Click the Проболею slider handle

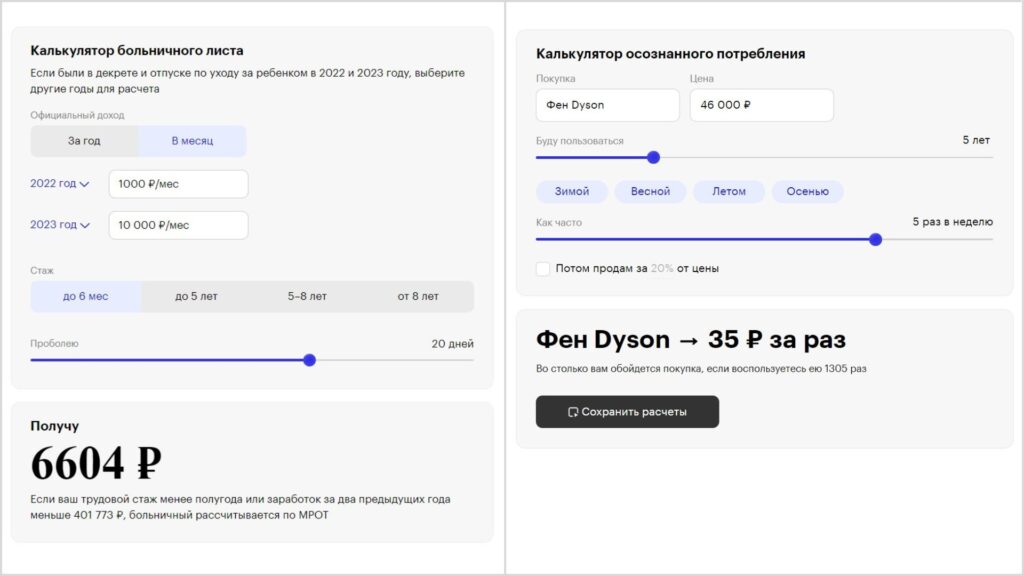tap(309, 359)
